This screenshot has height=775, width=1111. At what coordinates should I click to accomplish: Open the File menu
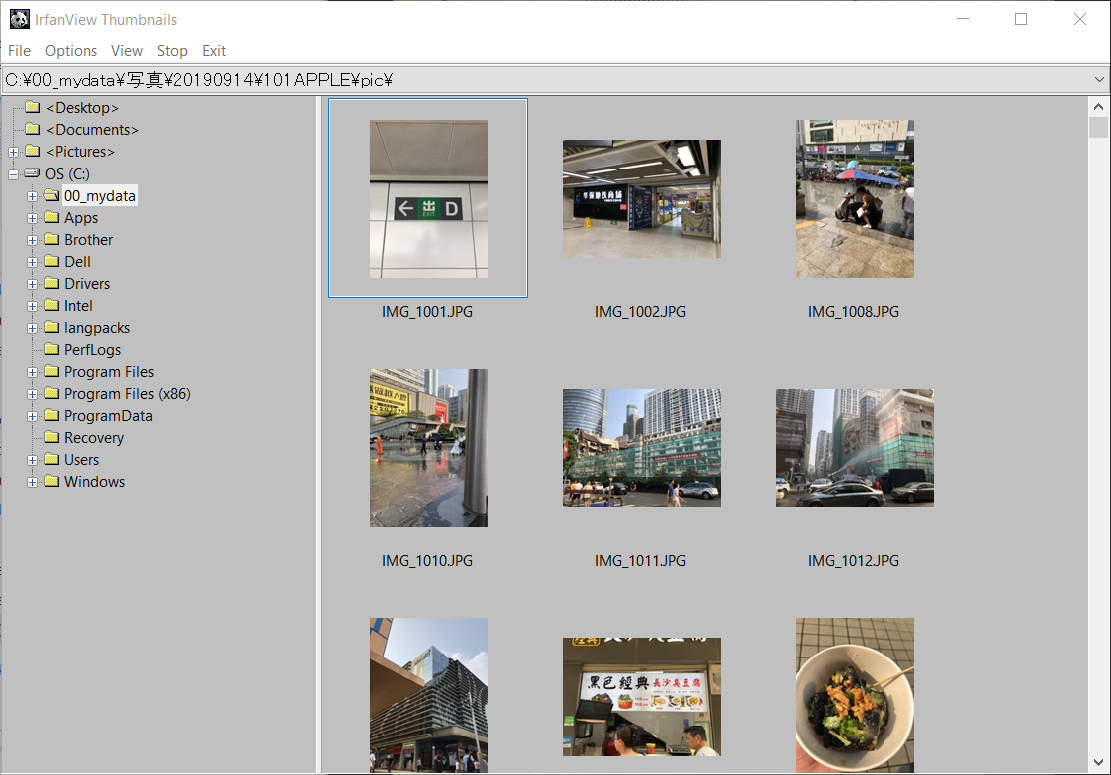pyautogui.click(x=19, y=51)
